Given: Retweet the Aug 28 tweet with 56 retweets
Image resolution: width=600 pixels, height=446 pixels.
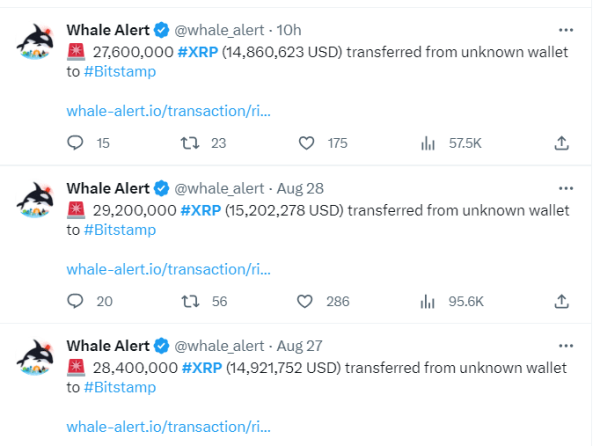Looking at the screenshot, I should (x=191, y=301).
